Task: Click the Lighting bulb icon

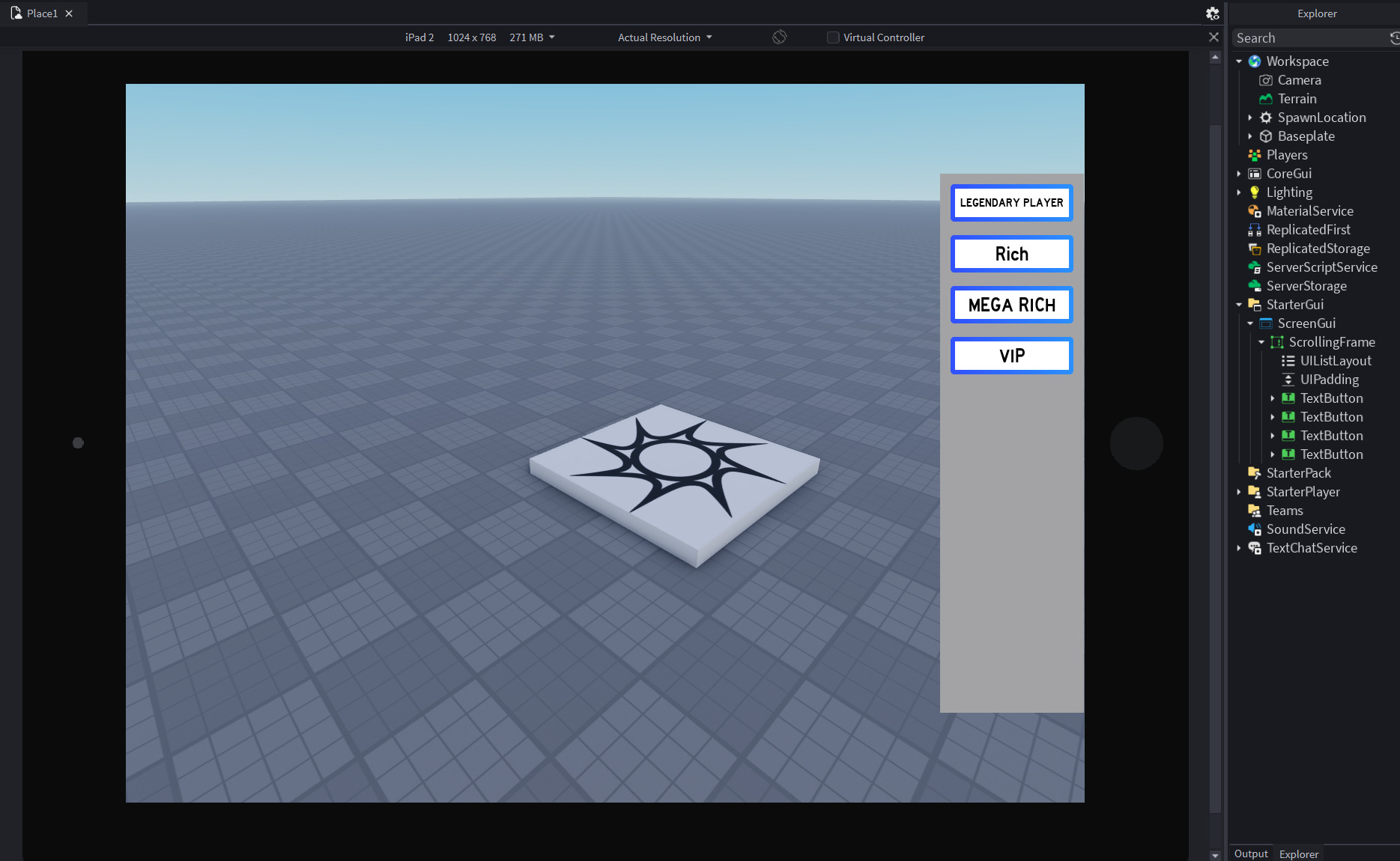Action: pos(1255,192)
